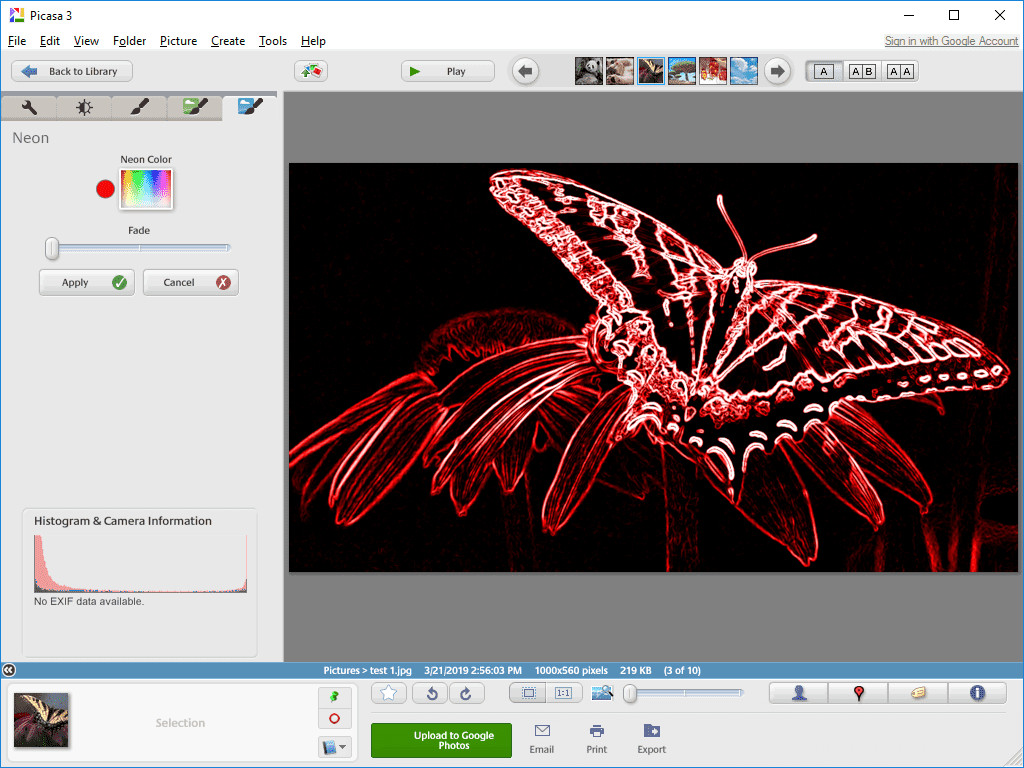The image size is (1024, 768).
Task: Rotate picture counter-clockwise
Action: coord(430,693)
